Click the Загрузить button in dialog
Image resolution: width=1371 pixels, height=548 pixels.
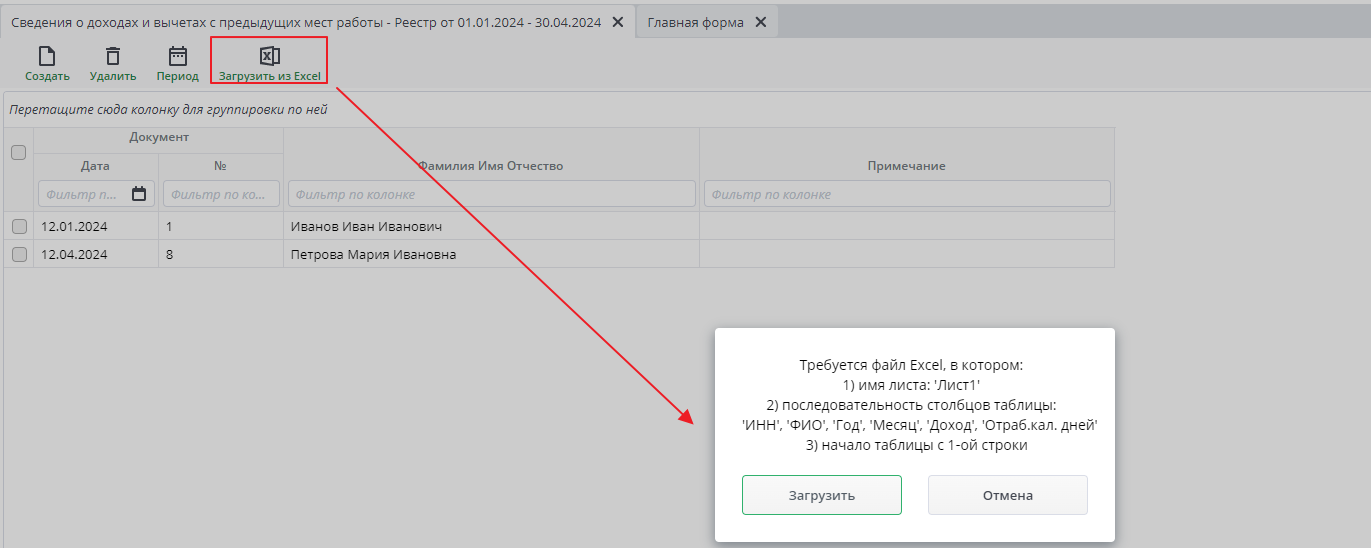point(822,495)
